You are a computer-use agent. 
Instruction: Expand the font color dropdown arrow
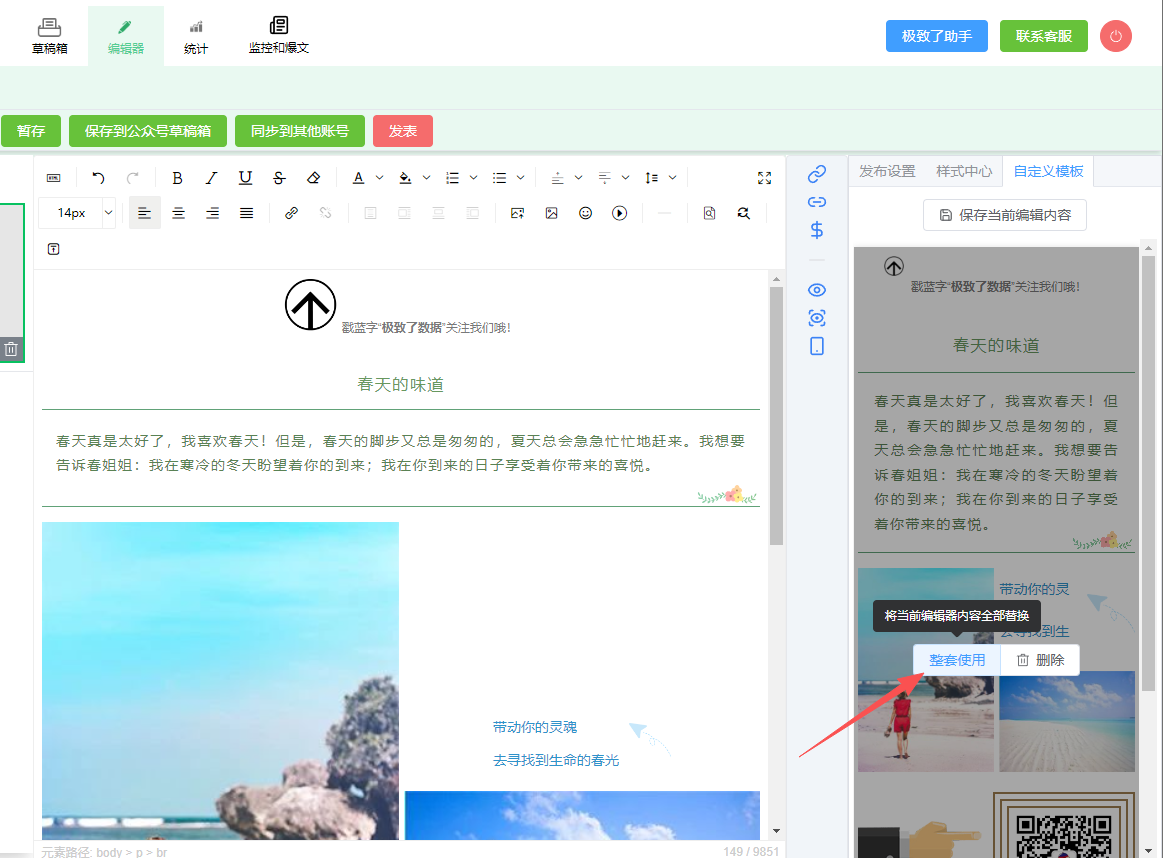[380, 178]
